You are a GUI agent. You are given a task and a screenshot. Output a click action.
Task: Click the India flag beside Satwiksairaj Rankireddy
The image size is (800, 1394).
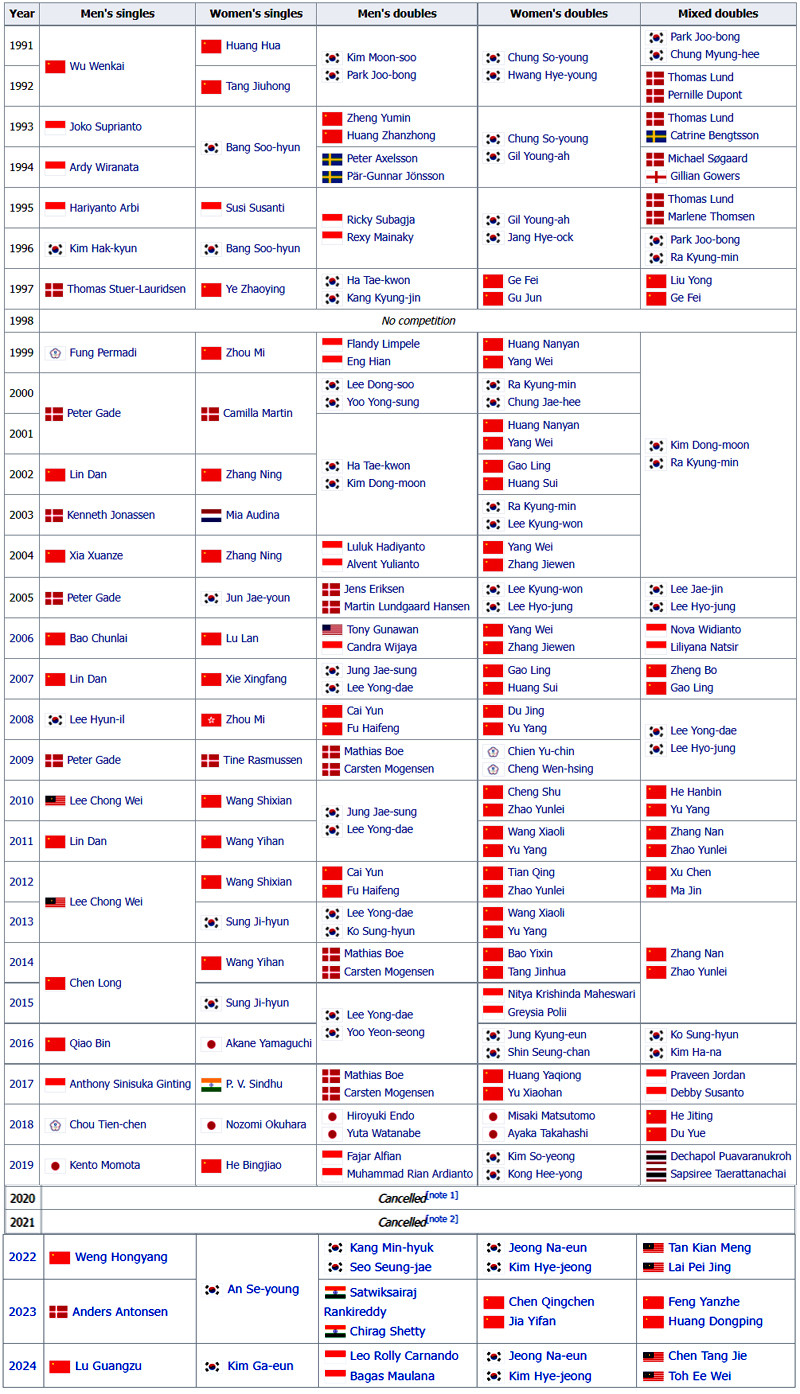click(335, 1292)
